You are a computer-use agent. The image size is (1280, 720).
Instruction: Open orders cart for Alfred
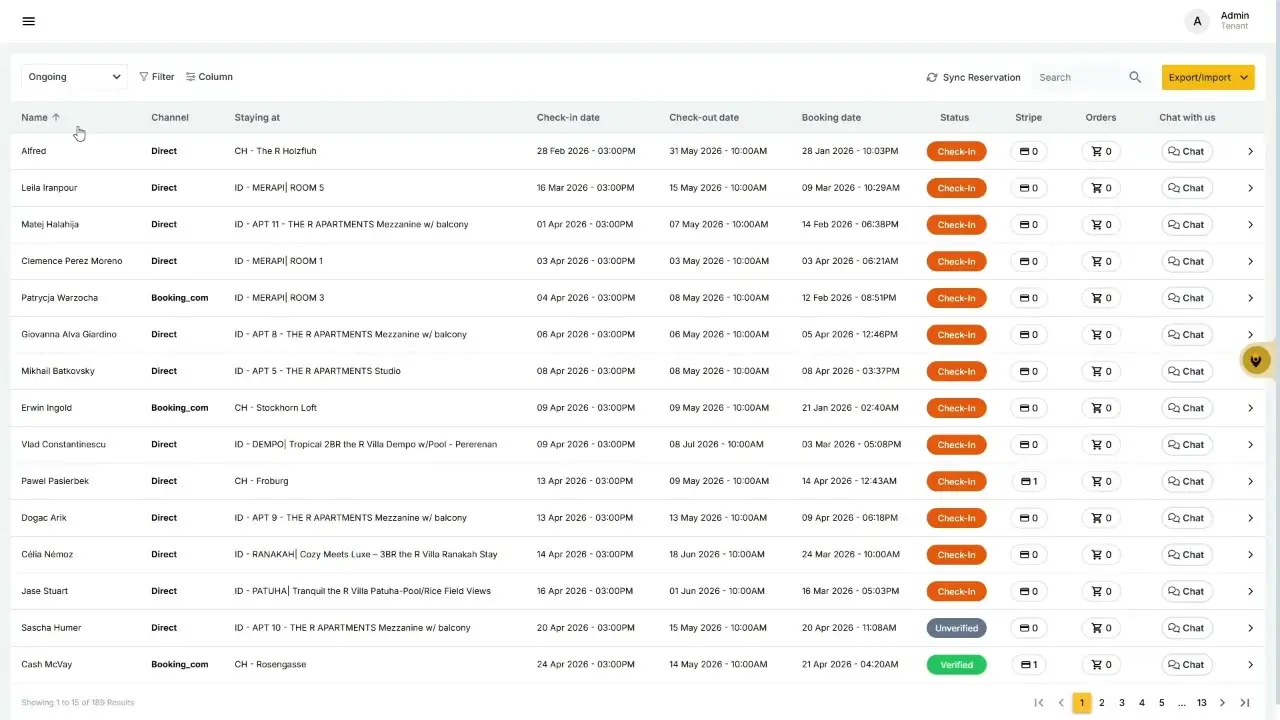[x=1101, y=152]
